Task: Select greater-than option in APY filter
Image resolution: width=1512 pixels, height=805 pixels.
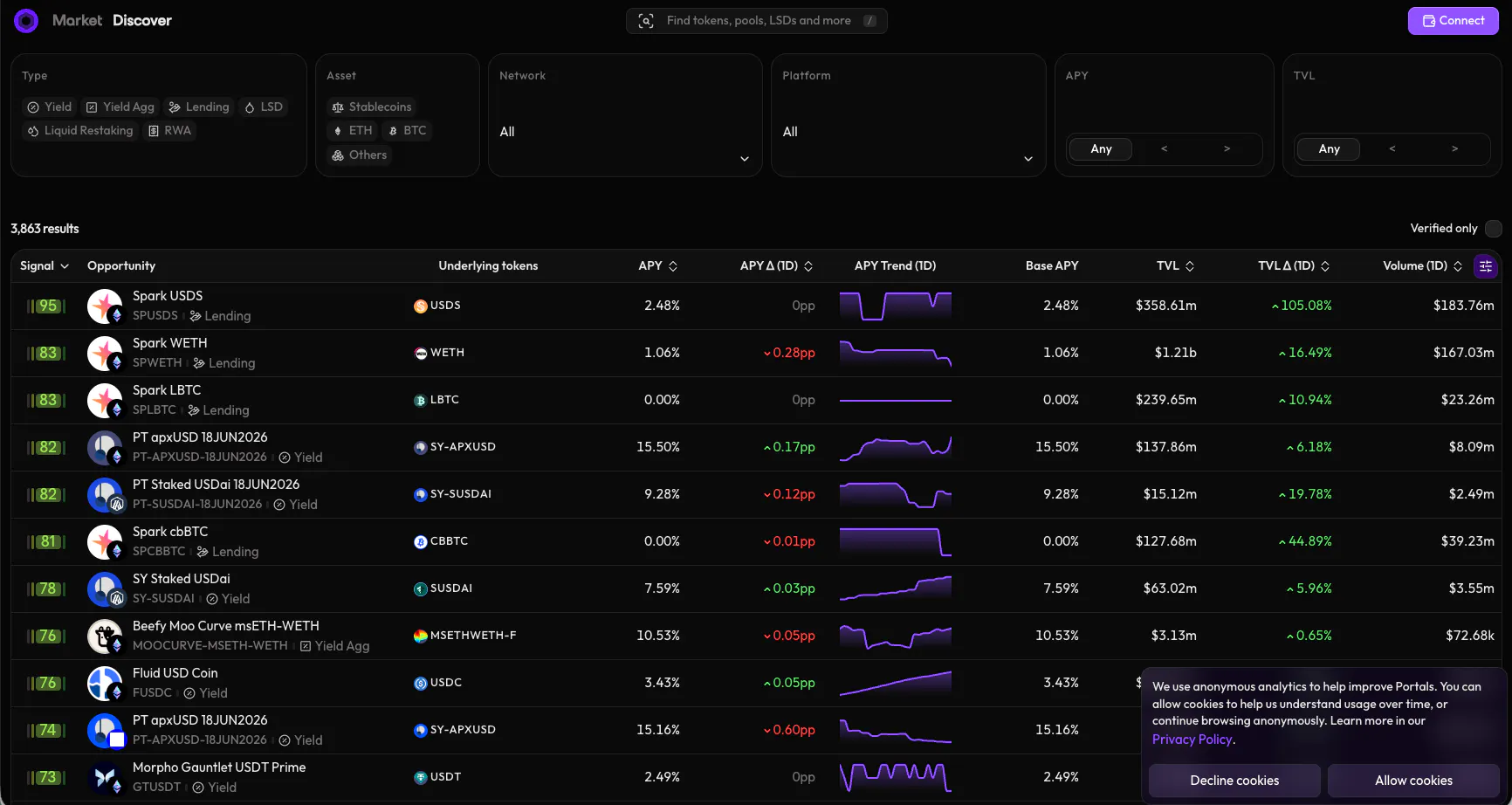Action: click(x=1227, y=149)
